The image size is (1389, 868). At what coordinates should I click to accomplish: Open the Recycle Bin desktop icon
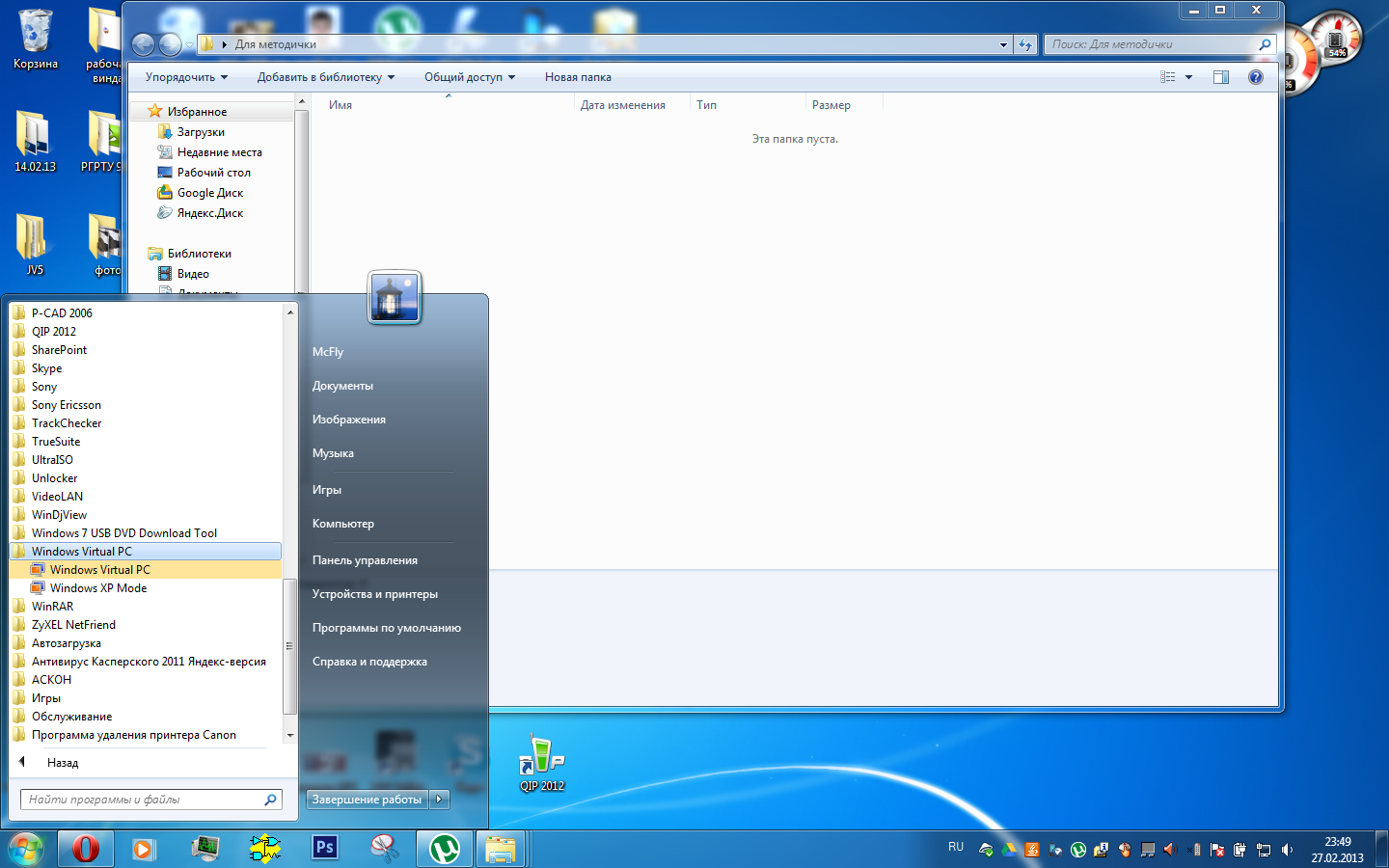click(35, 40)
